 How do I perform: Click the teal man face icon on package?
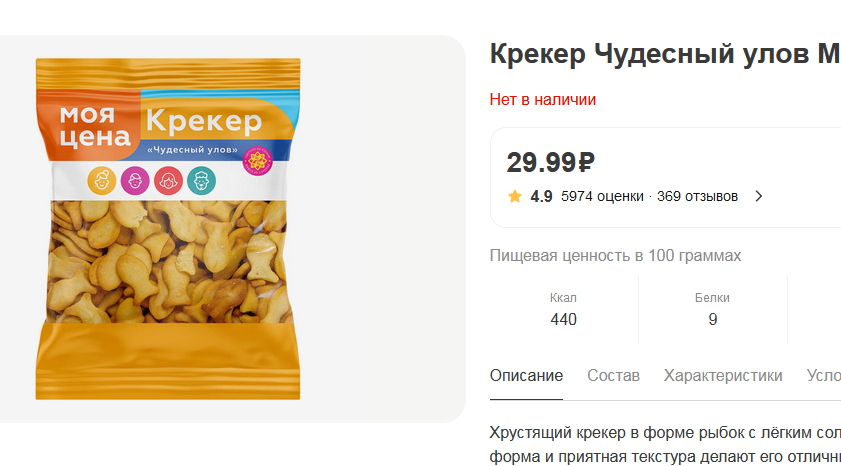coord(202,180)
